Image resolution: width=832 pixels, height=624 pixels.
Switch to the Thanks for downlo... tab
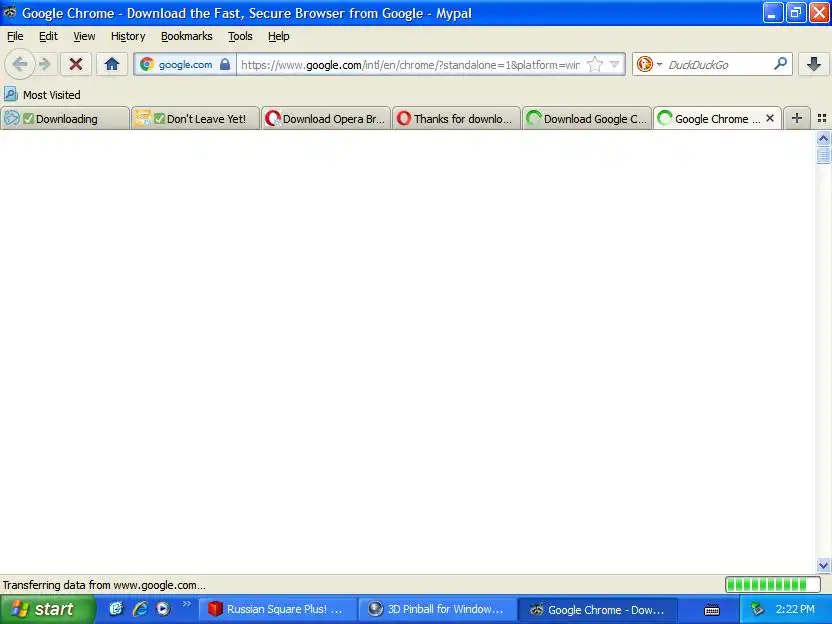click(x=456, y=118)
